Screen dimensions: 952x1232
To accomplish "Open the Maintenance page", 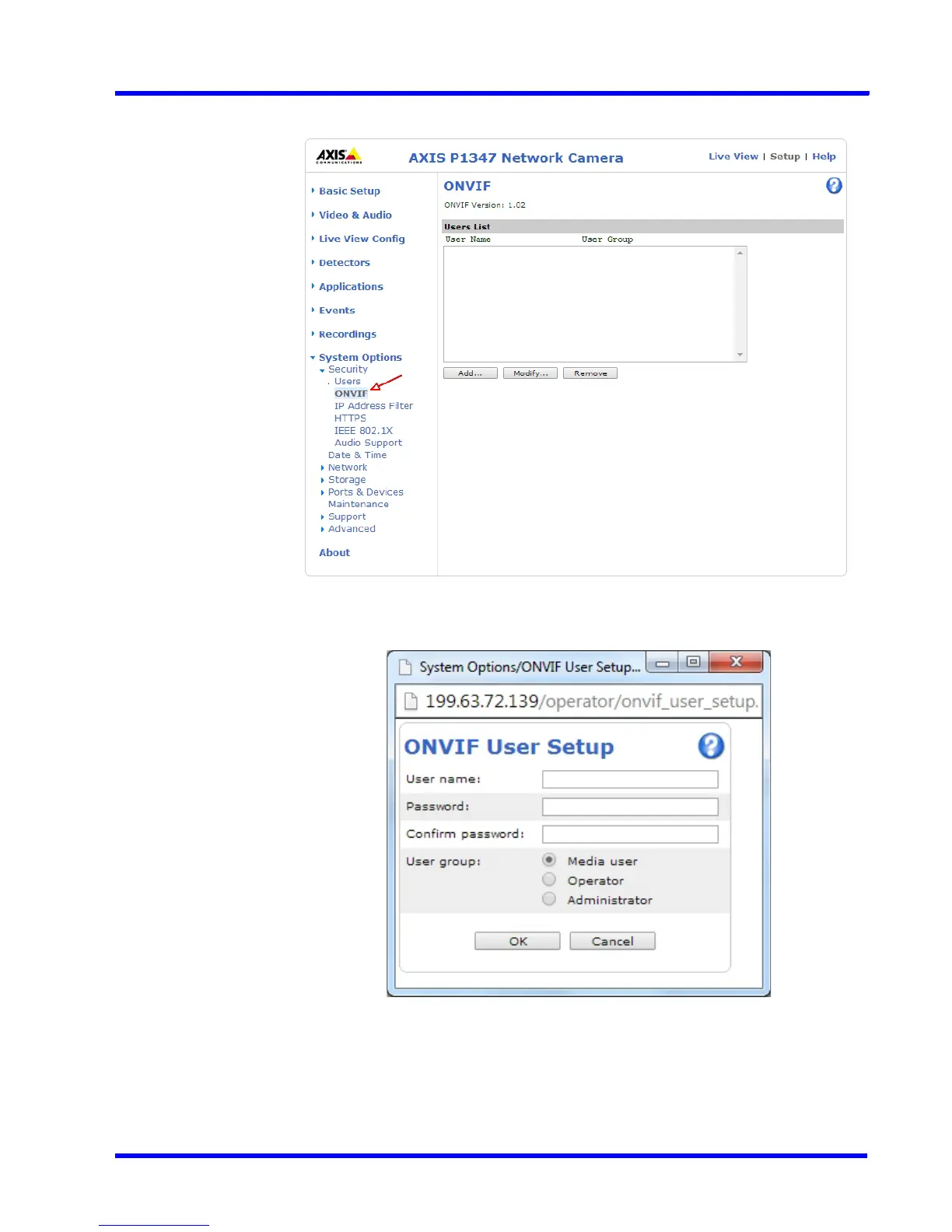I will click(x=358, y=505).
